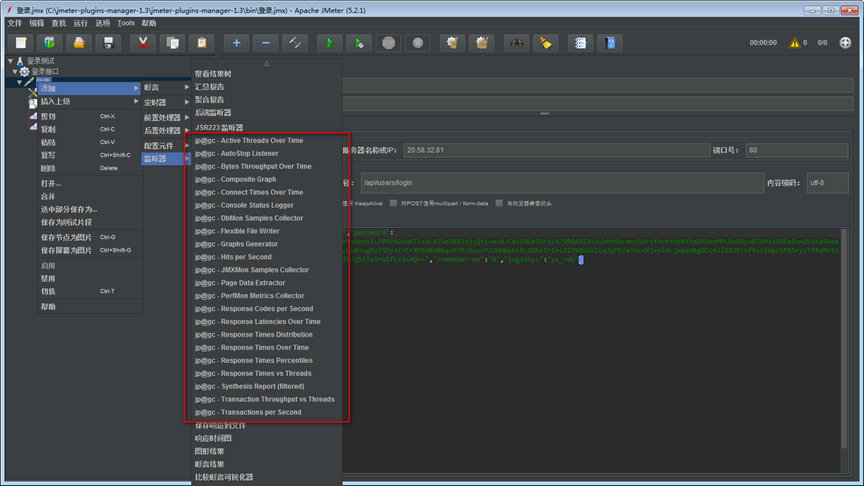Click the server name/IP input field
The width and height of the screenshot is (864, 486).
coord(557,150)
